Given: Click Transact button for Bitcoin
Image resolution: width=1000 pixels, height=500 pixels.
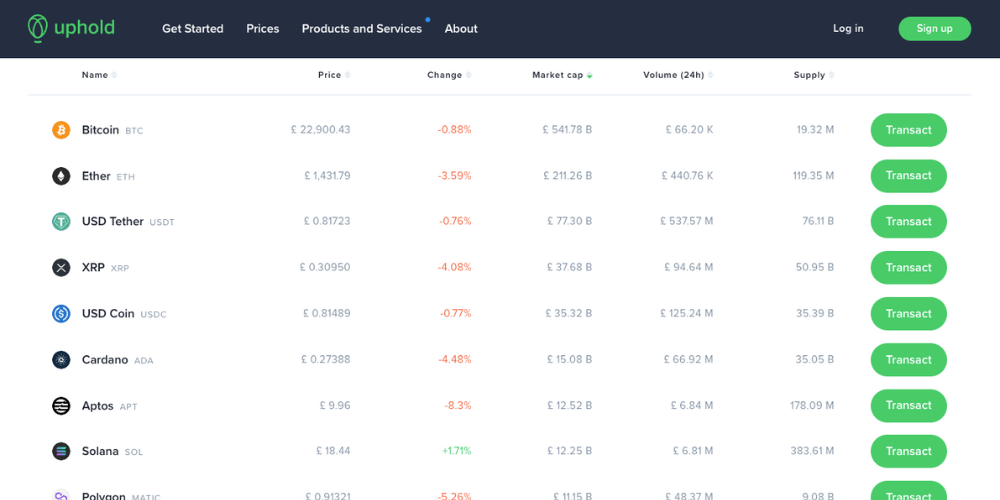Looking at the screenshot, I should pos(908,130).
